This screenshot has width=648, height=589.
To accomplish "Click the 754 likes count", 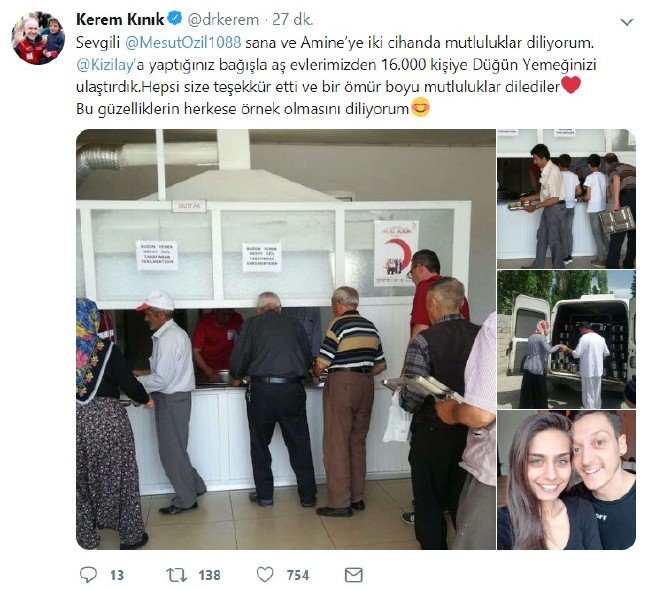I will (298, 575).
